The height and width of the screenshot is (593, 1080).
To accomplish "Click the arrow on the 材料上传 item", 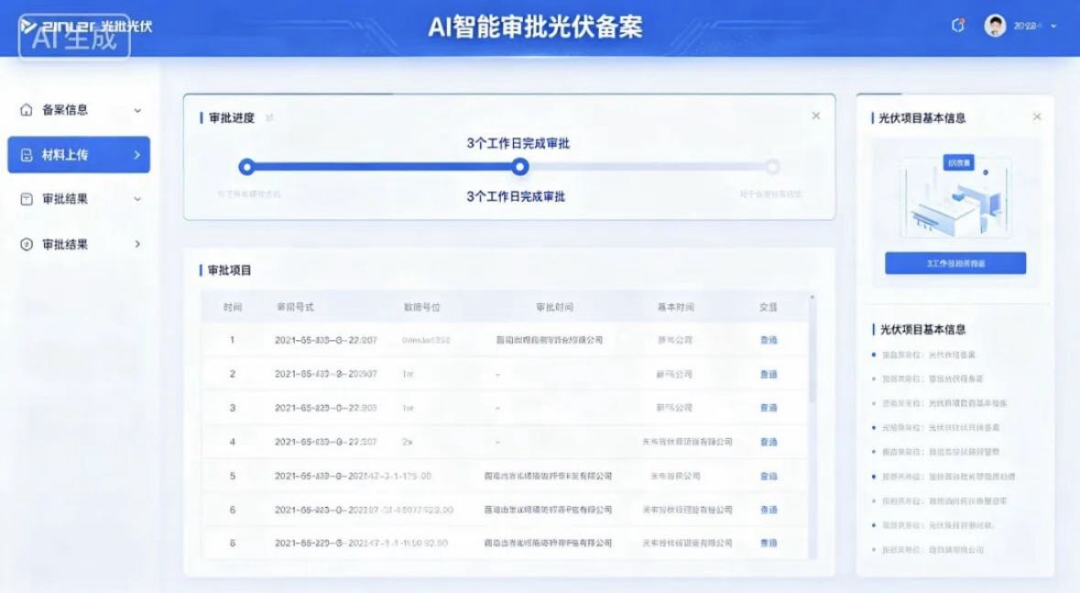I will click(x=137, y=155).
